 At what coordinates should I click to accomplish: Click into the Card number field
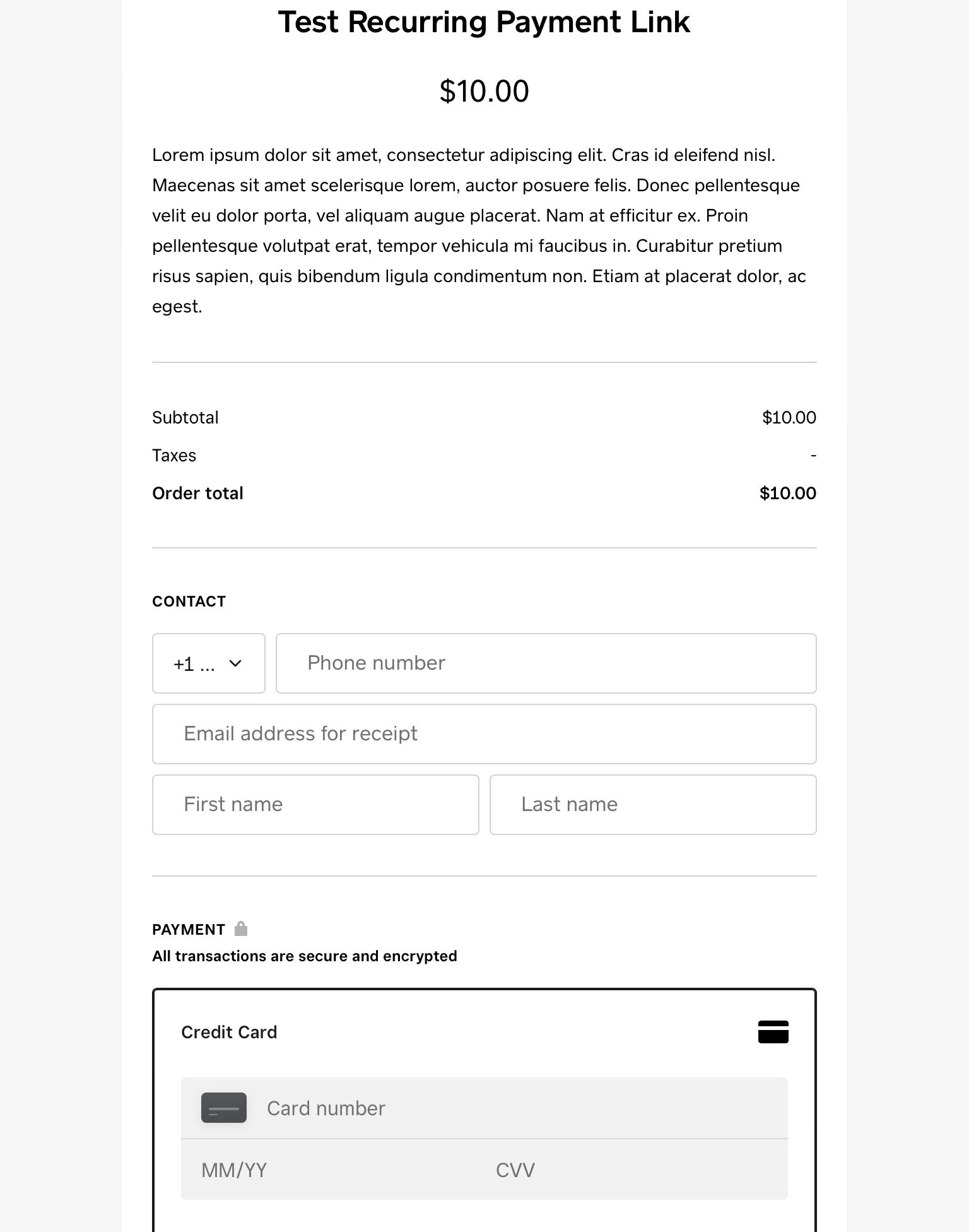point(517,1108)
